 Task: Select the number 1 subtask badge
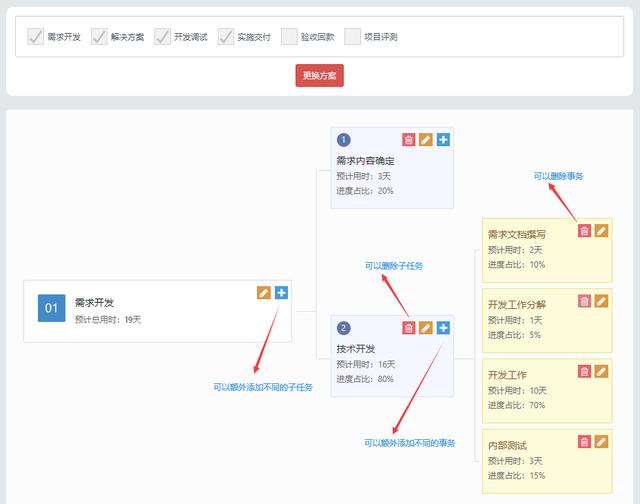tap(344, 140)
